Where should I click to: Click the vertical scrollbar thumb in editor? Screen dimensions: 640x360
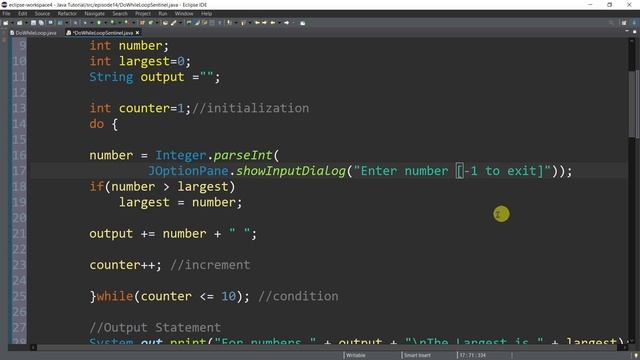(x=632, y=104)
